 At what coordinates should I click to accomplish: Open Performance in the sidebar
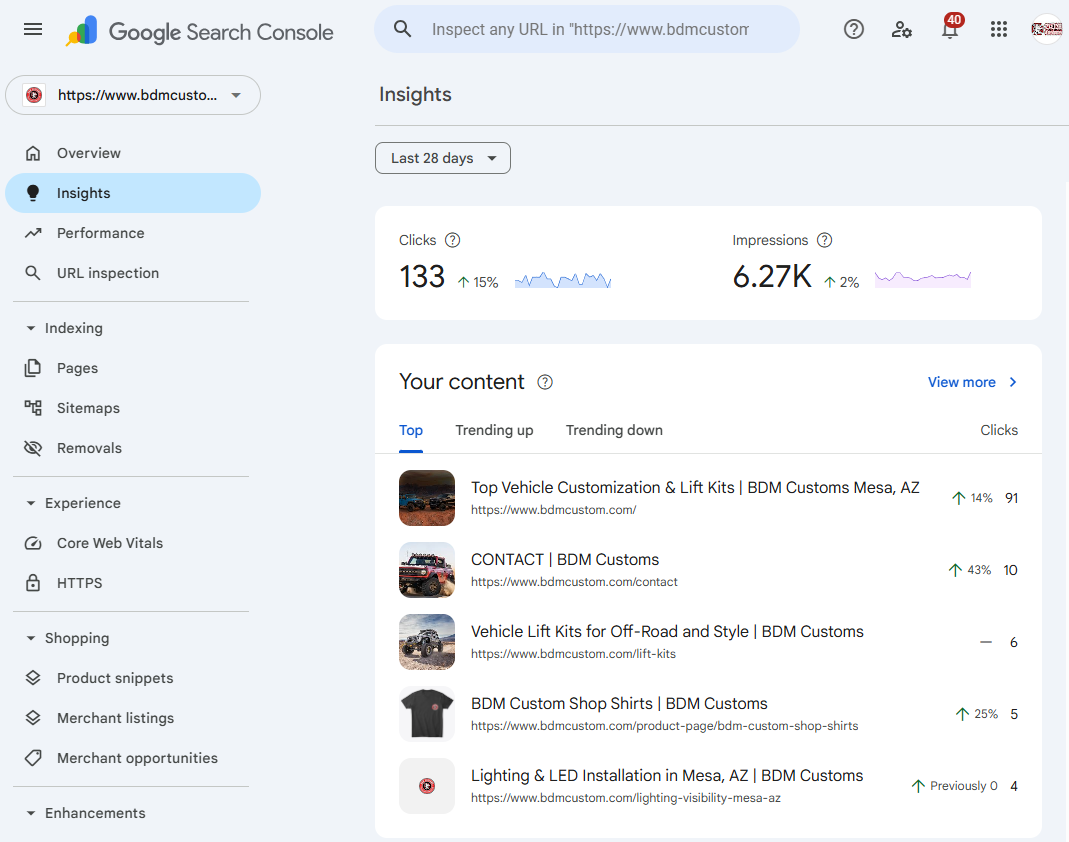point(133,233)
